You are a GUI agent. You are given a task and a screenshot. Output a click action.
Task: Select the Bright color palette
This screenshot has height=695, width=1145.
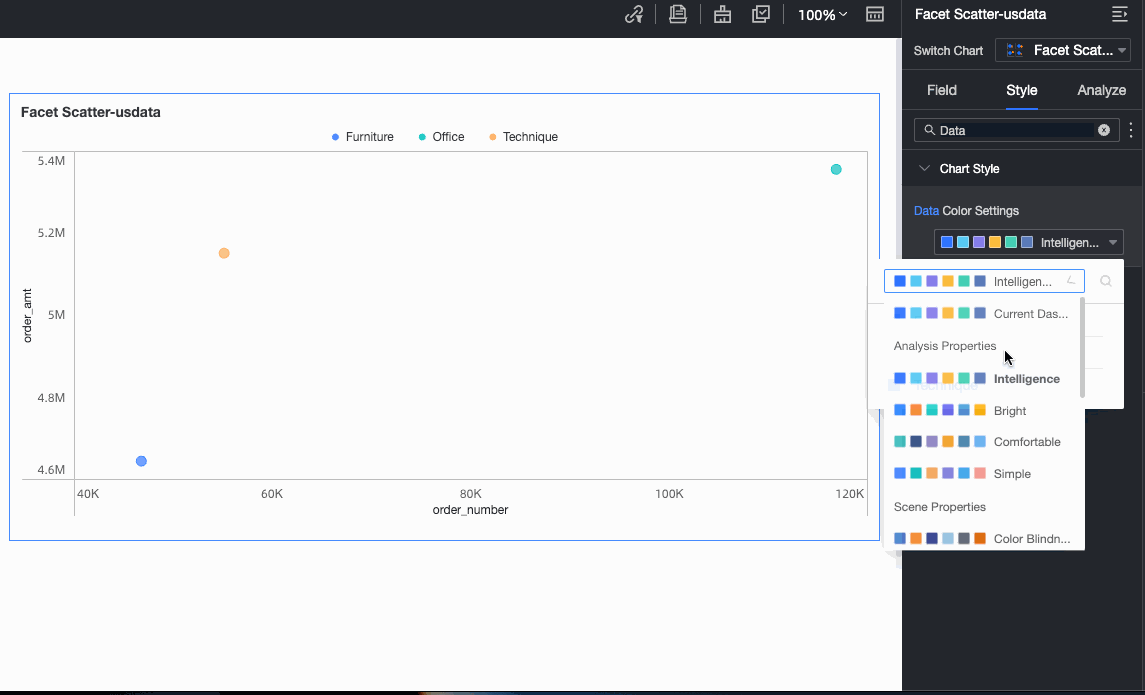[x=983, y=411]
